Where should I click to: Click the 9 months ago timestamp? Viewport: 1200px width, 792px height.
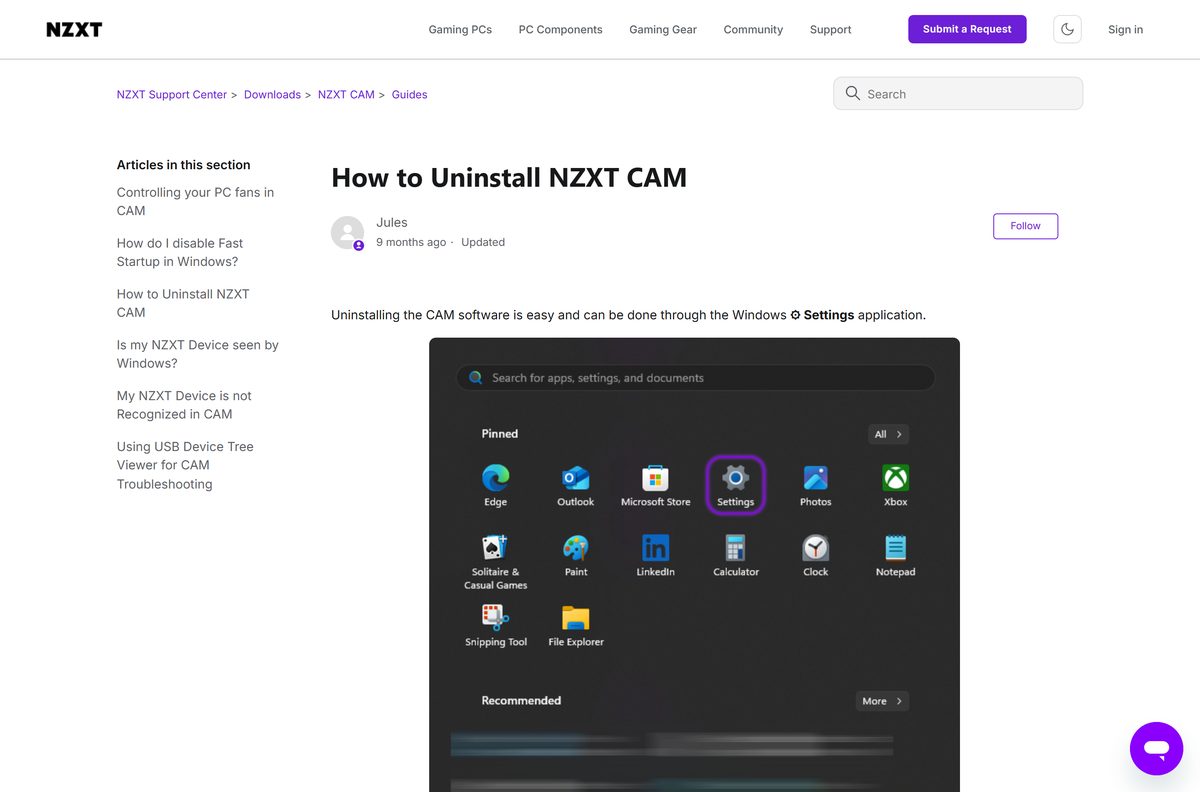coord(411,242)
